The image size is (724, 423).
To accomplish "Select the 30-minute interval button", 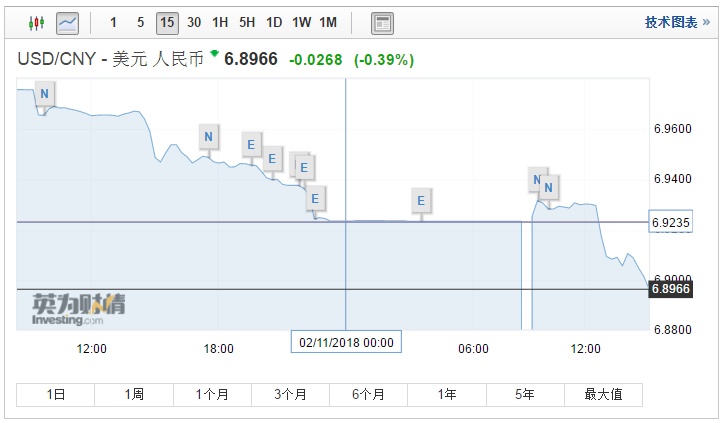I will [x=193, y=22].
